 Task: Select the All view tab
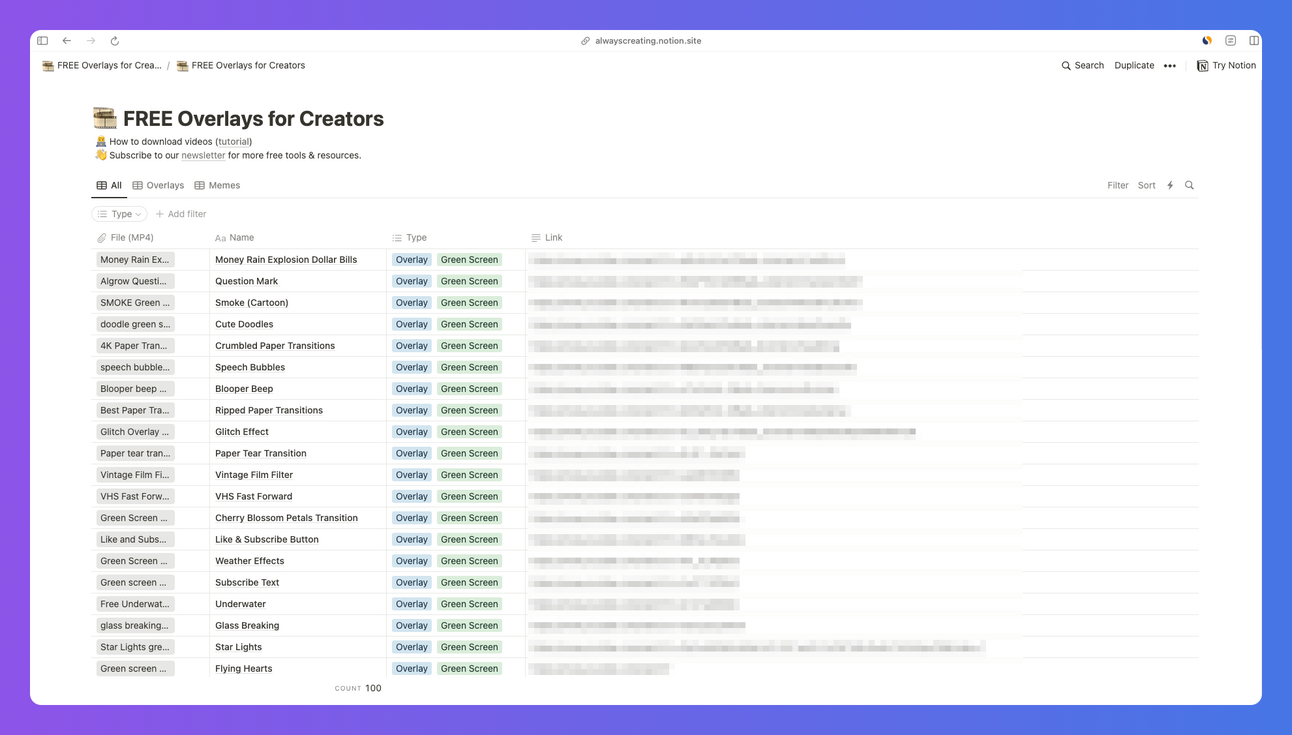(x=109, y=185)
